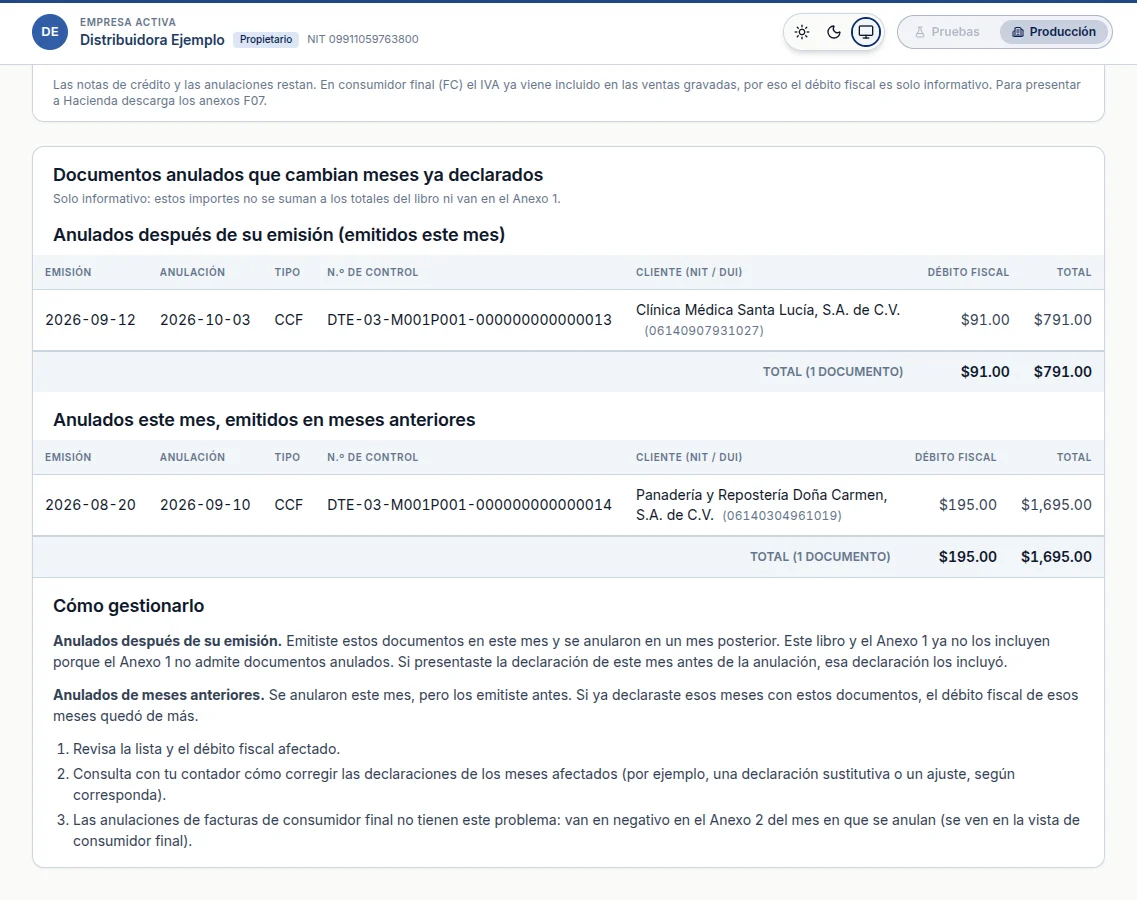Select system theme monitor icon
The width and height of the screenshot is (1137, 900).
(866, 32)
